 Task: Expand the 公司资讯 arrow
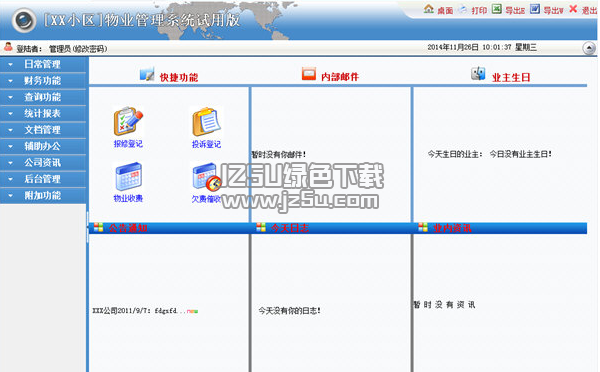point(10,163)
